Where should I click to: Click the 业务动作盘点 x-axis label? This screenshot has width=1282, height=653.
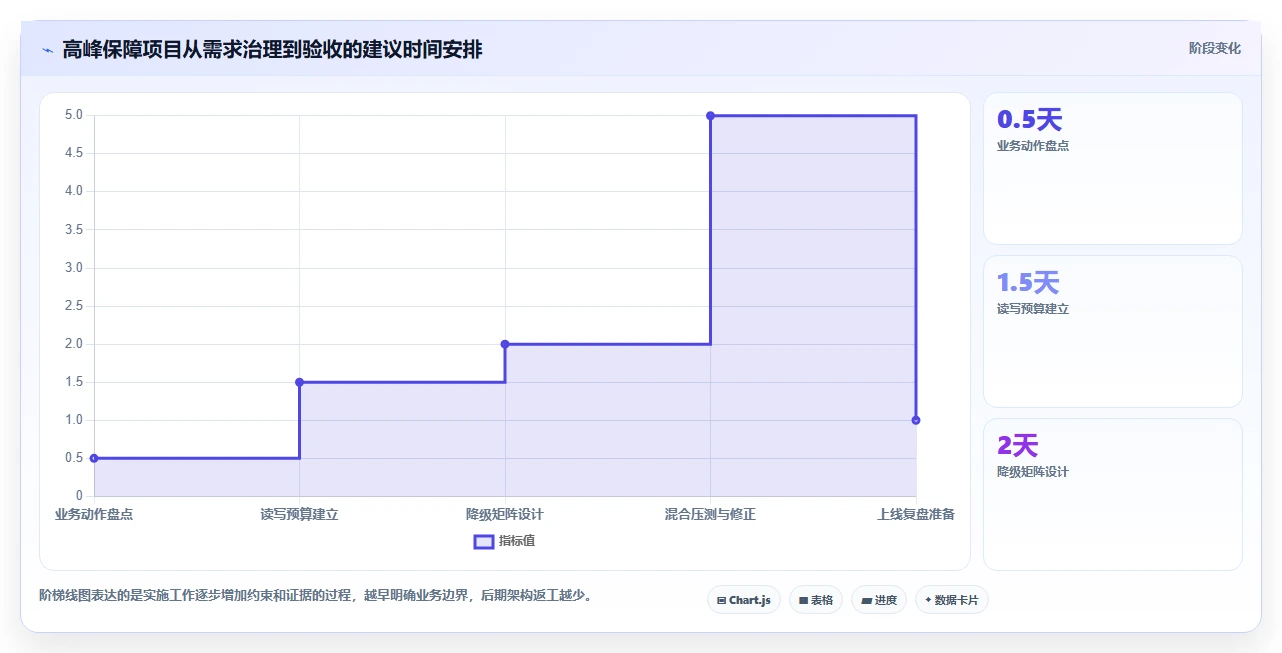[x=94, y=515]
